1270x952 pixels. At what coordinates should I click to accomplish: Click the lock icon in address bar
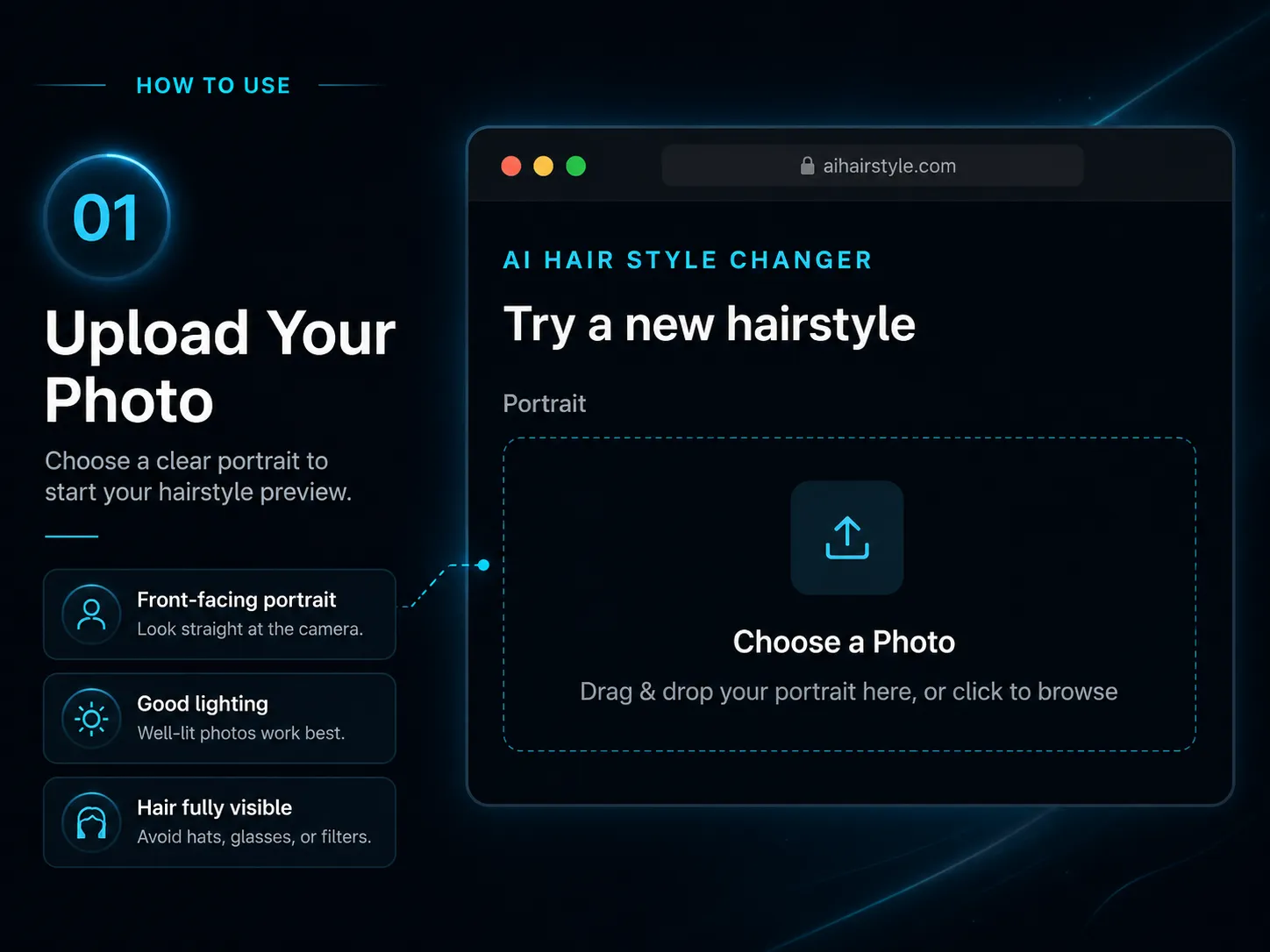click(808, 166)
